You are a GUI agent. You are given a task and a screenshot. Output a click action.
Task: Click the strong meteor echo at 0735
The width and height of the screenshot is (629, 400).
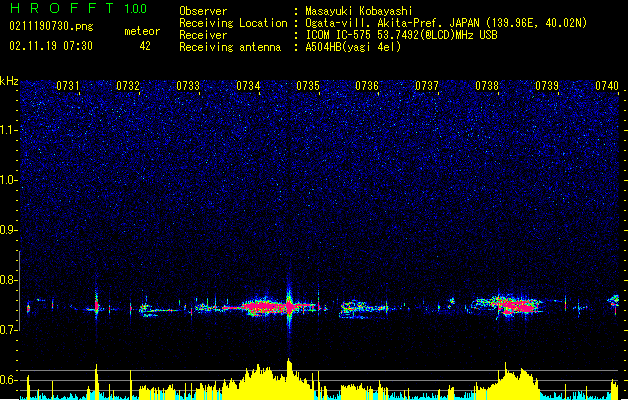pyautogui.click(x=289, y=307)
